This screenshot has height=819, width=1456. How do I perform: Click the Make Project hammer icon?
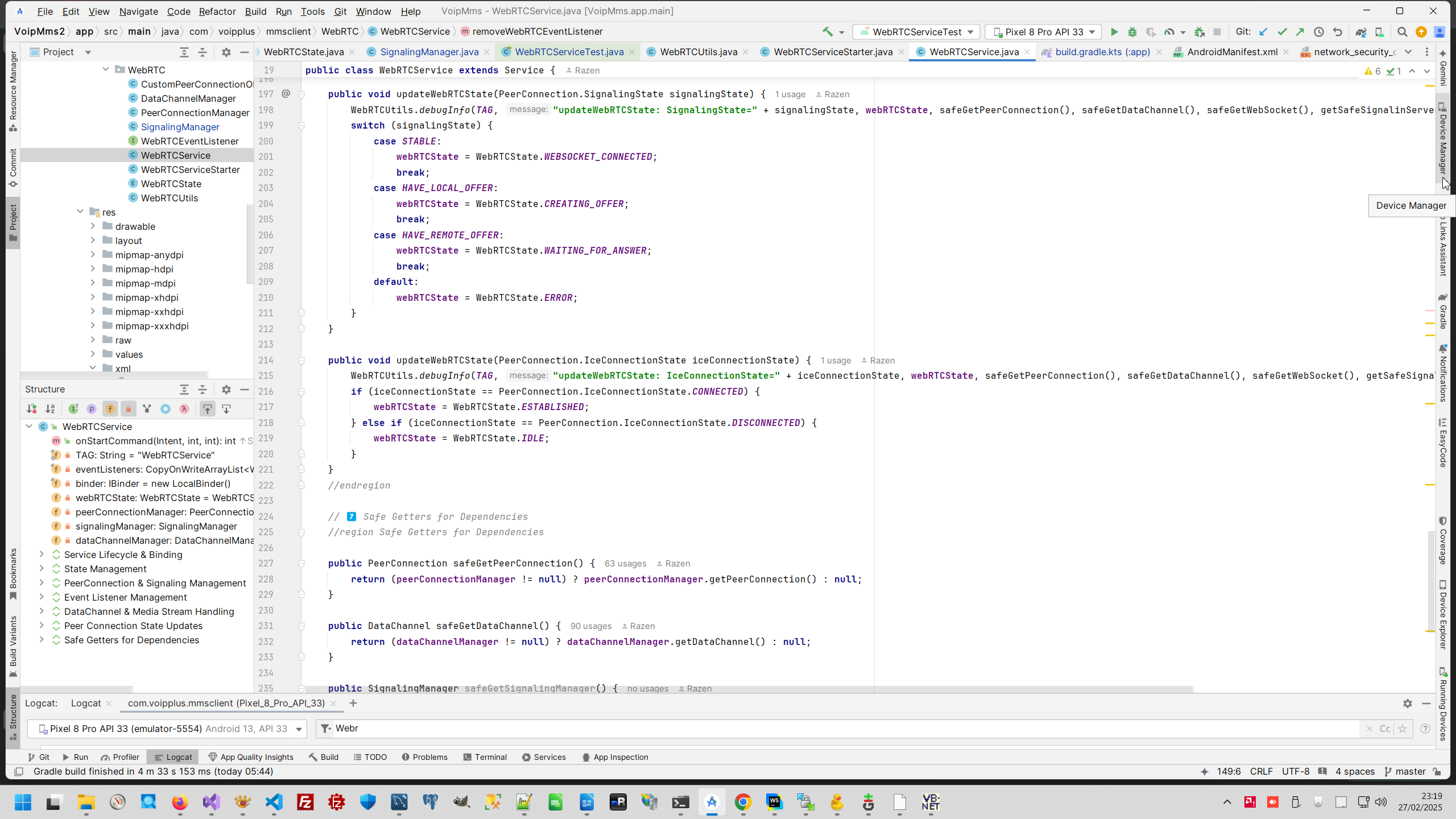[x=828, y=32]
